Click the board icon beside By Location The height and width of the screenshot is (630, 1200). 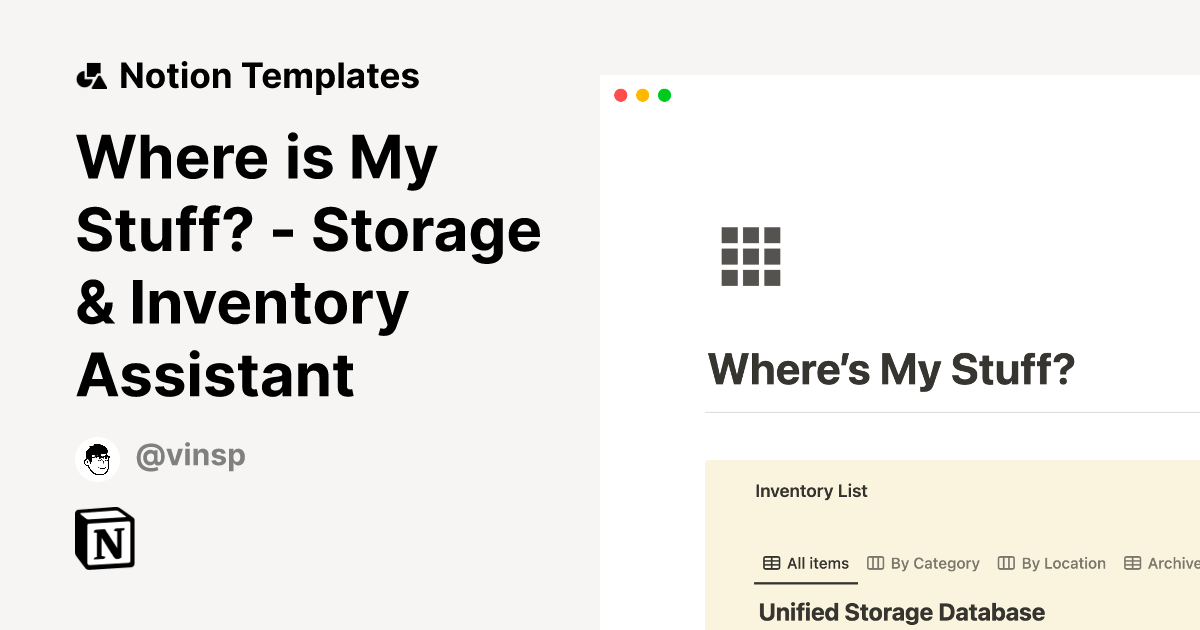[x=1004, y=563]
